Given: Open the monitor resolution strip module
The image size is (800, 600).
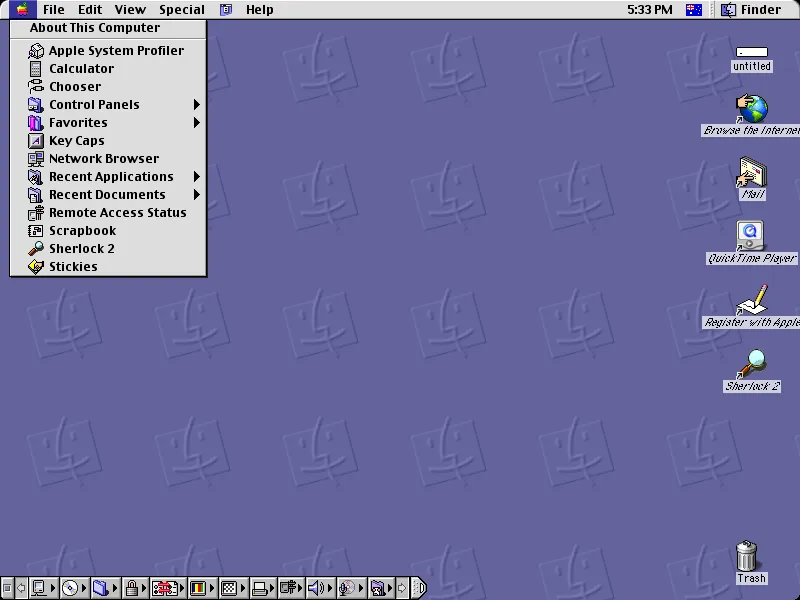Looking at the screenshot, I should 229,588.
